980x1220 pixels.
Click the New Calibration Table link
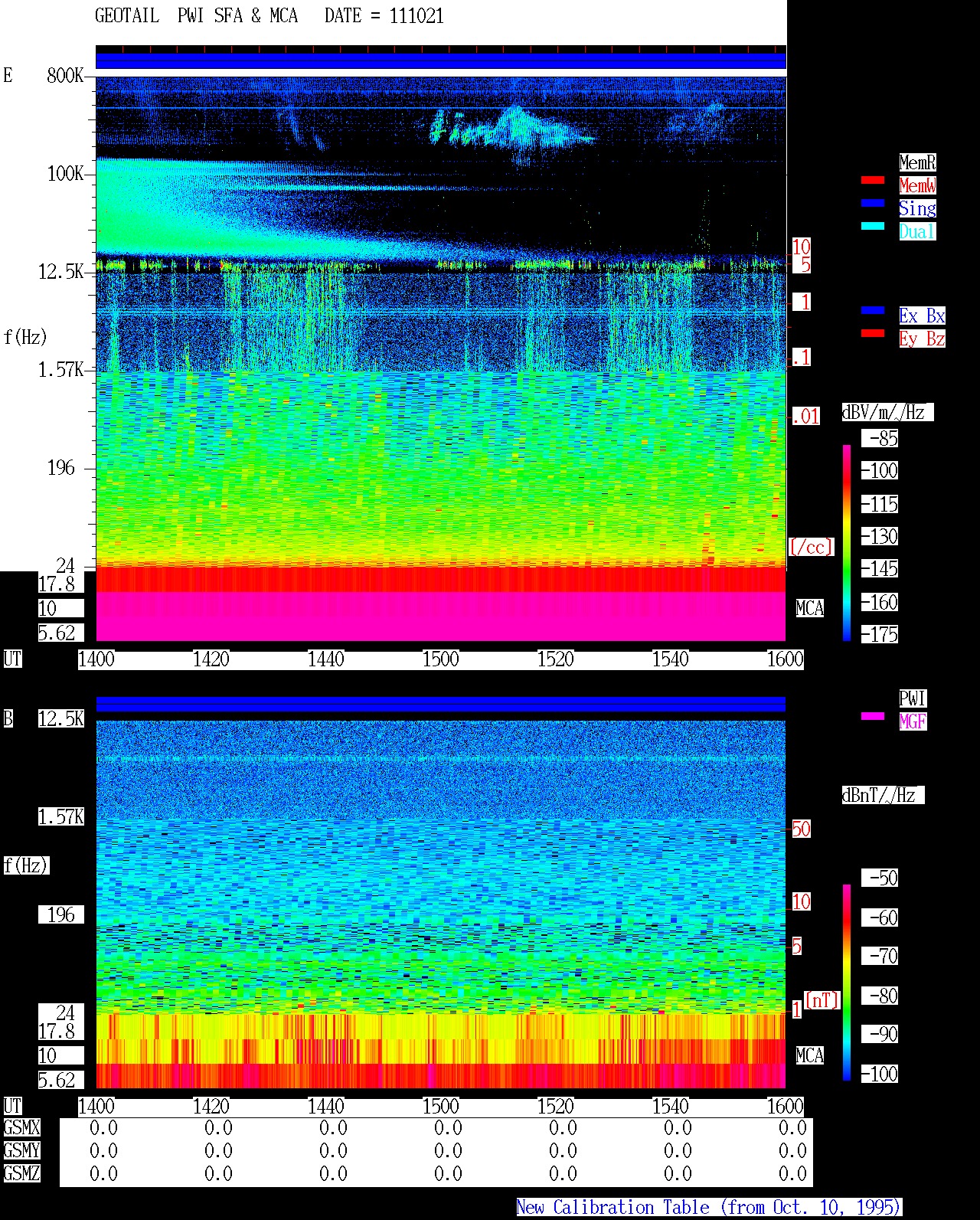709,1207
